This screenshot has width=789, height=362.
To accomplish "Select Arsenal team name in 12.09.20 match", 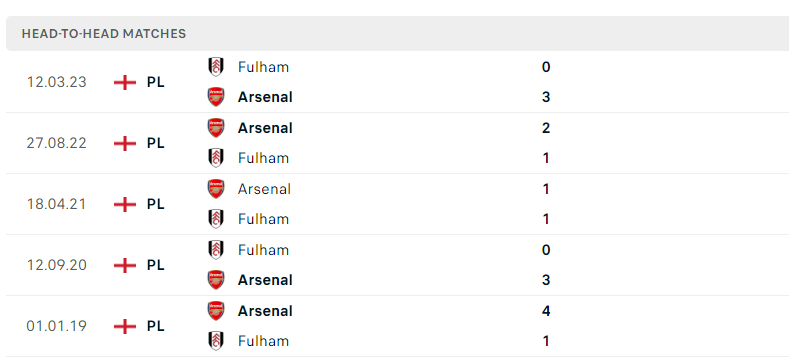I will [x=265, y=280].
